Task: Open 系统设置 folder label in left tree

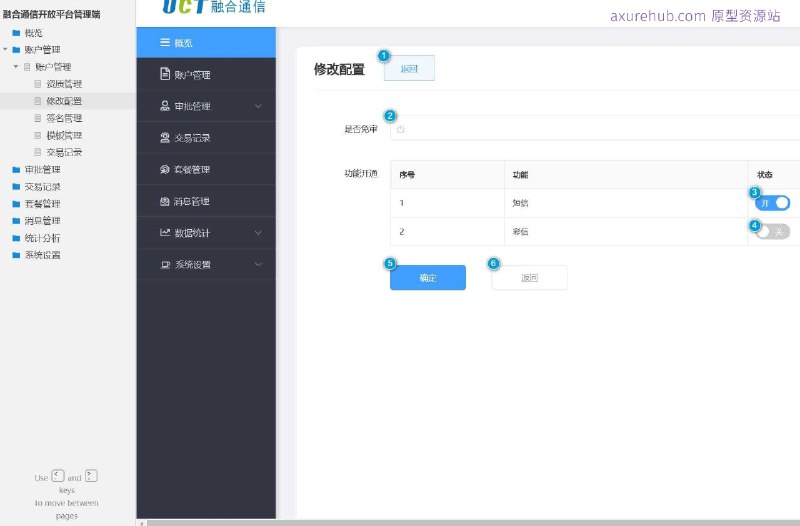Action: point(42,255)
